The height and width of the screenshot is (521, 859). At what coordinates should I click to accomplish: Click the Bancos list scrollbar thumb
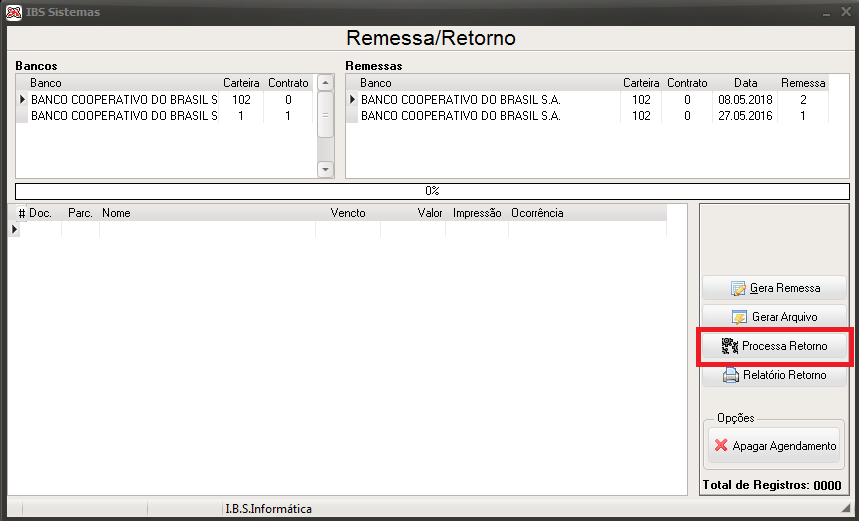[x=325, y=115]
